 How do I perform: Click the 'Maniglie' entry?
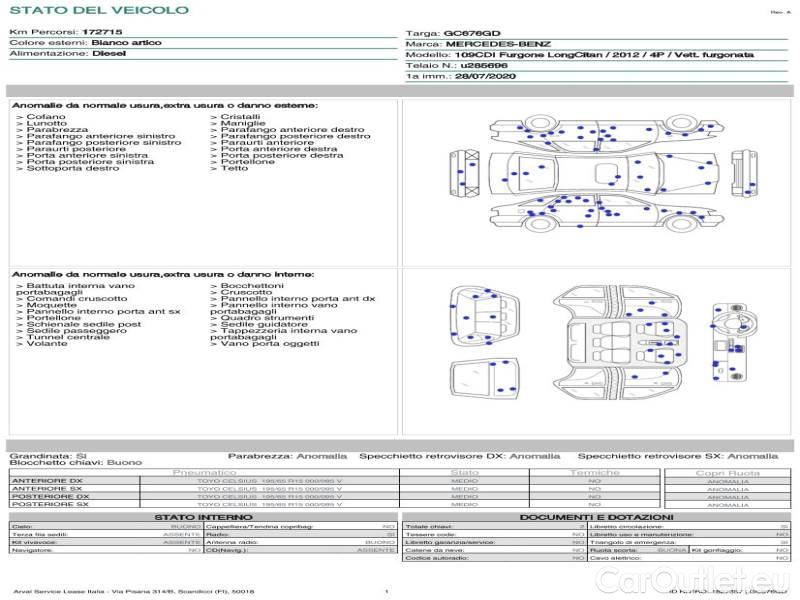[238, 123]
